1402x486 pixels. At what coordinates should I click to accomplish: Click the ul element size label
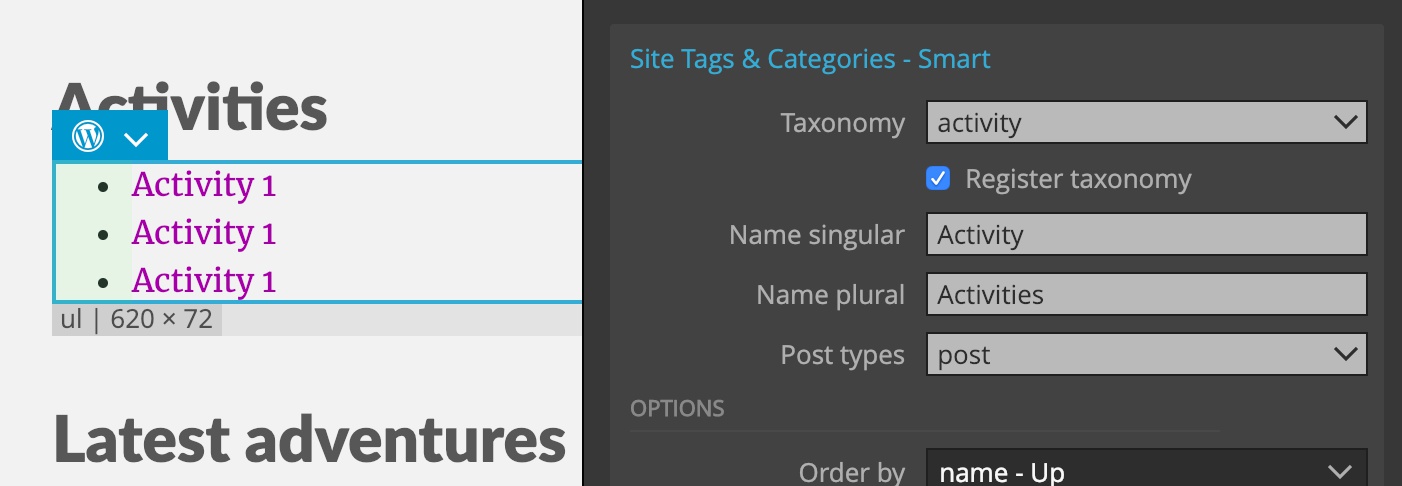tap(137, 320)
